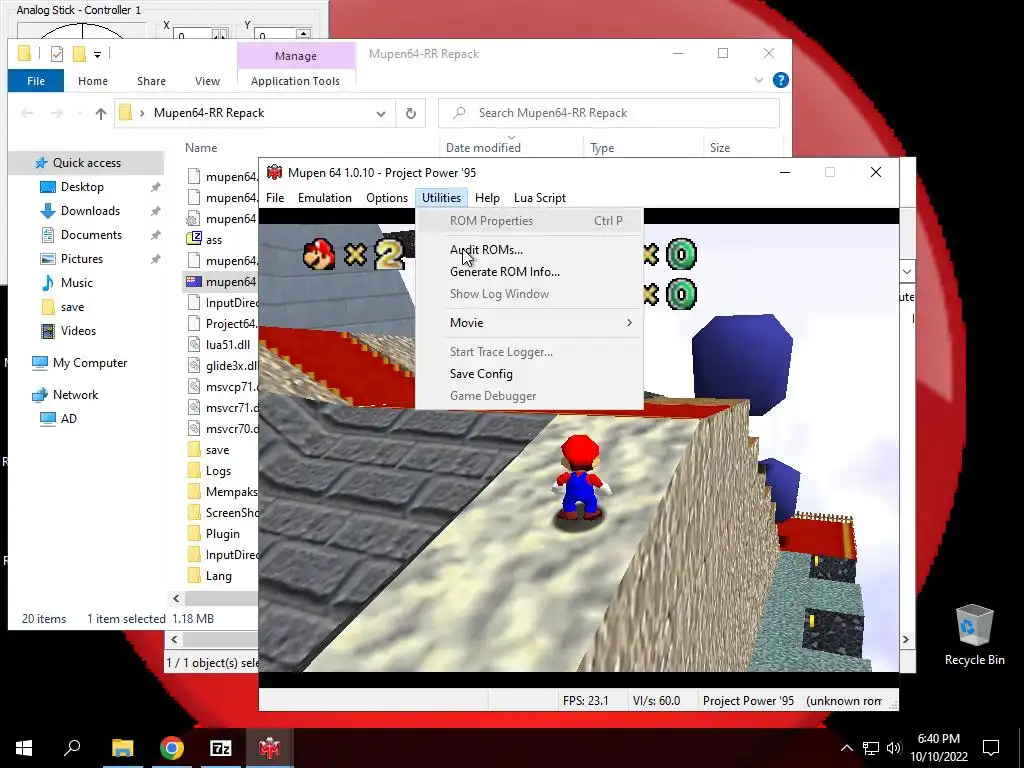Select the Lang folder icon

[194, 575]
